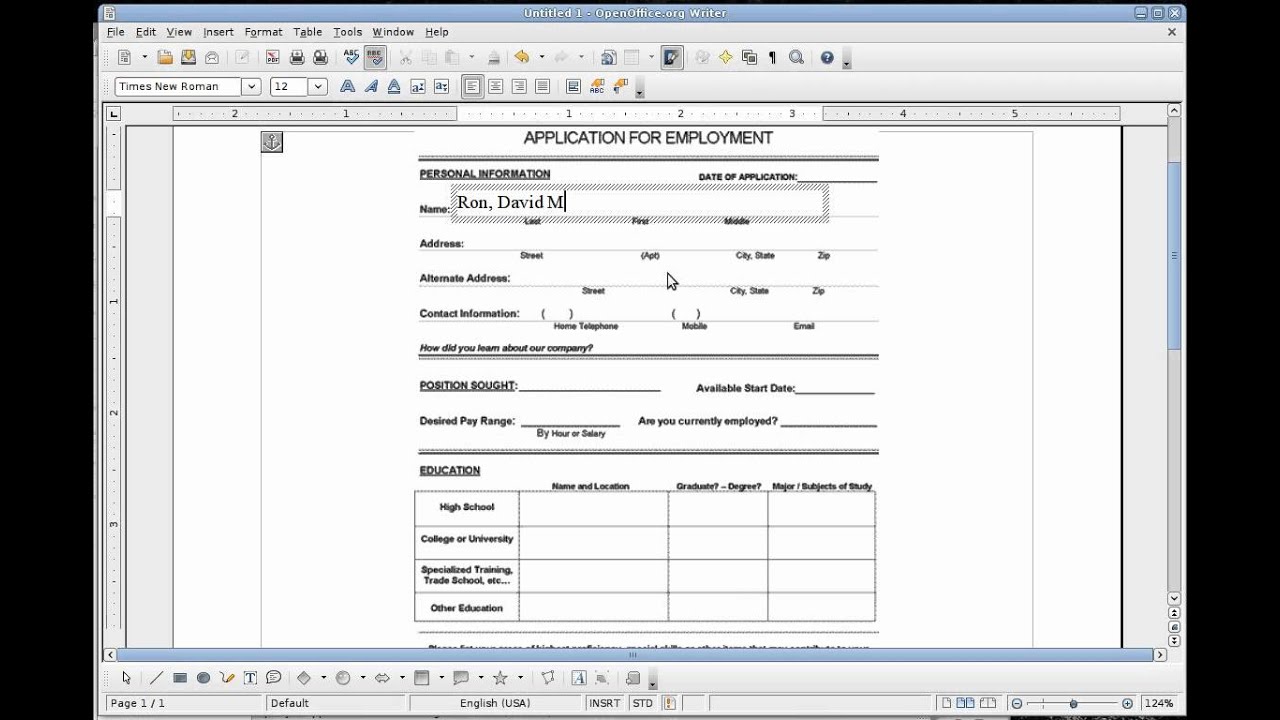Image resolution: width=1280 pixels, height=720 pixels.
Task: Click the Subscript icon
Action: tap(441, 87)
